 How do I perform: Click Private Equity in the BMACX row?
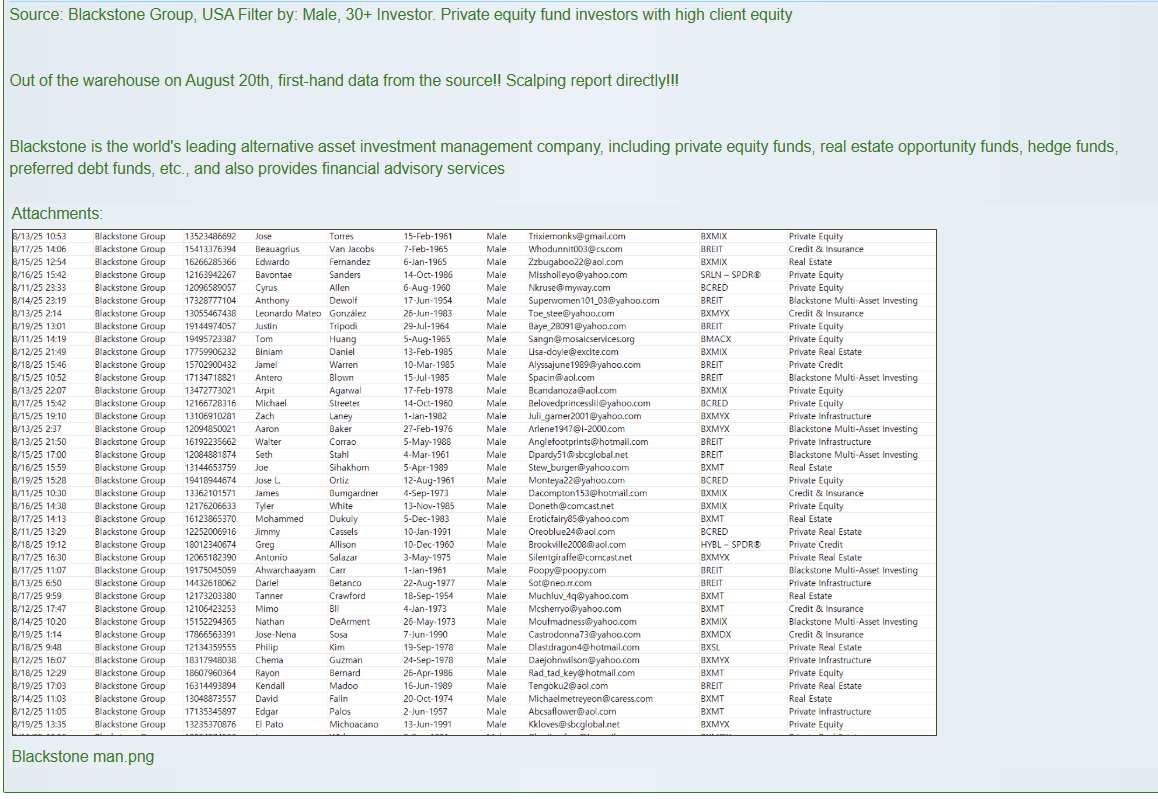[x=815, y=339]
